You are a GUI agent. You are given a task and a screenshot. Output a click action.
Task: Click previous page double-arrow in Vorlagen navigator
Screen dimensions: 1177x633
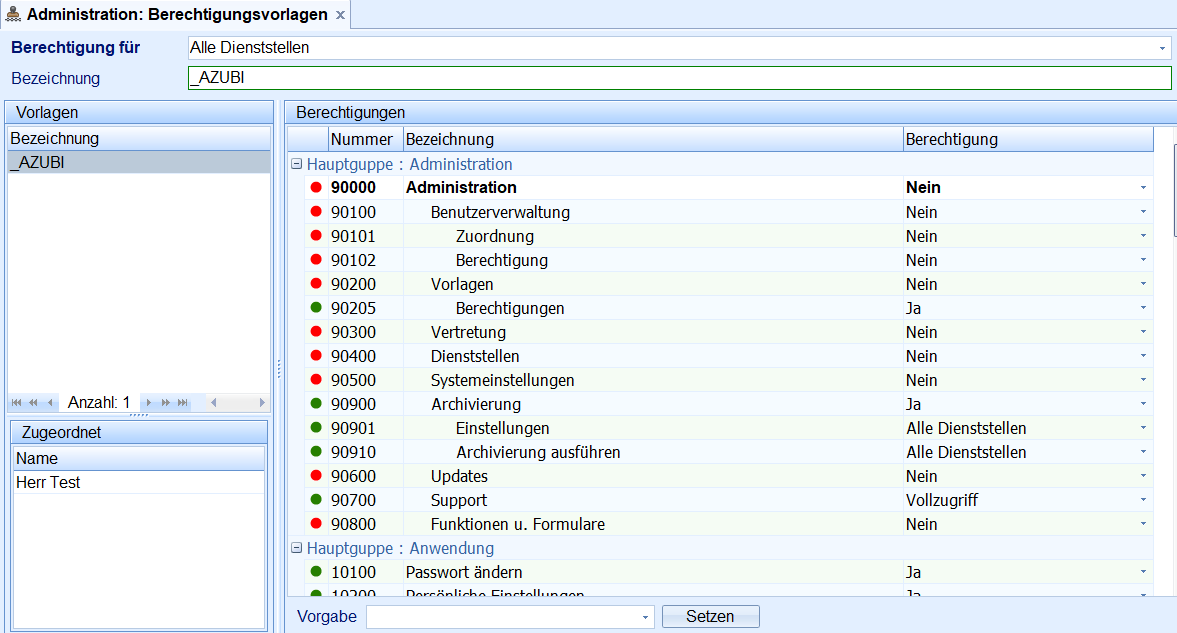click(33, 403)
